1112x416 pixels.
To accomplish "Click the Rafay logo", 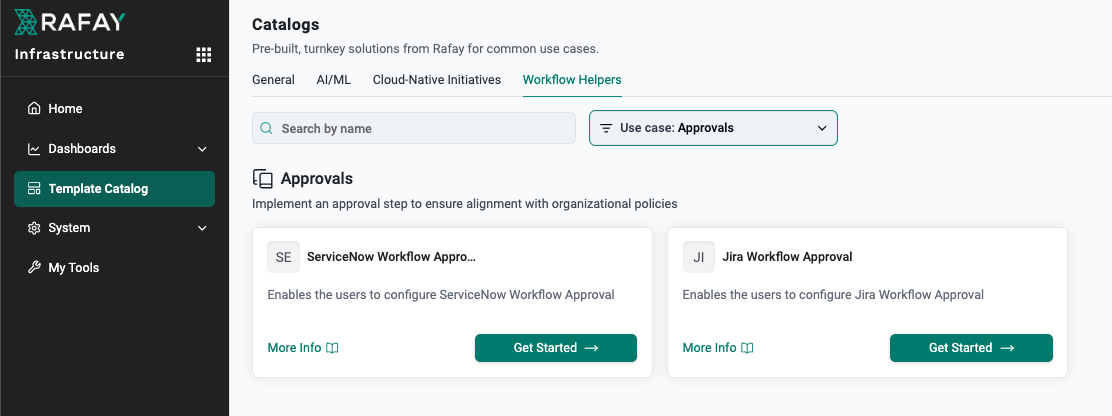I will click(70, 22).
